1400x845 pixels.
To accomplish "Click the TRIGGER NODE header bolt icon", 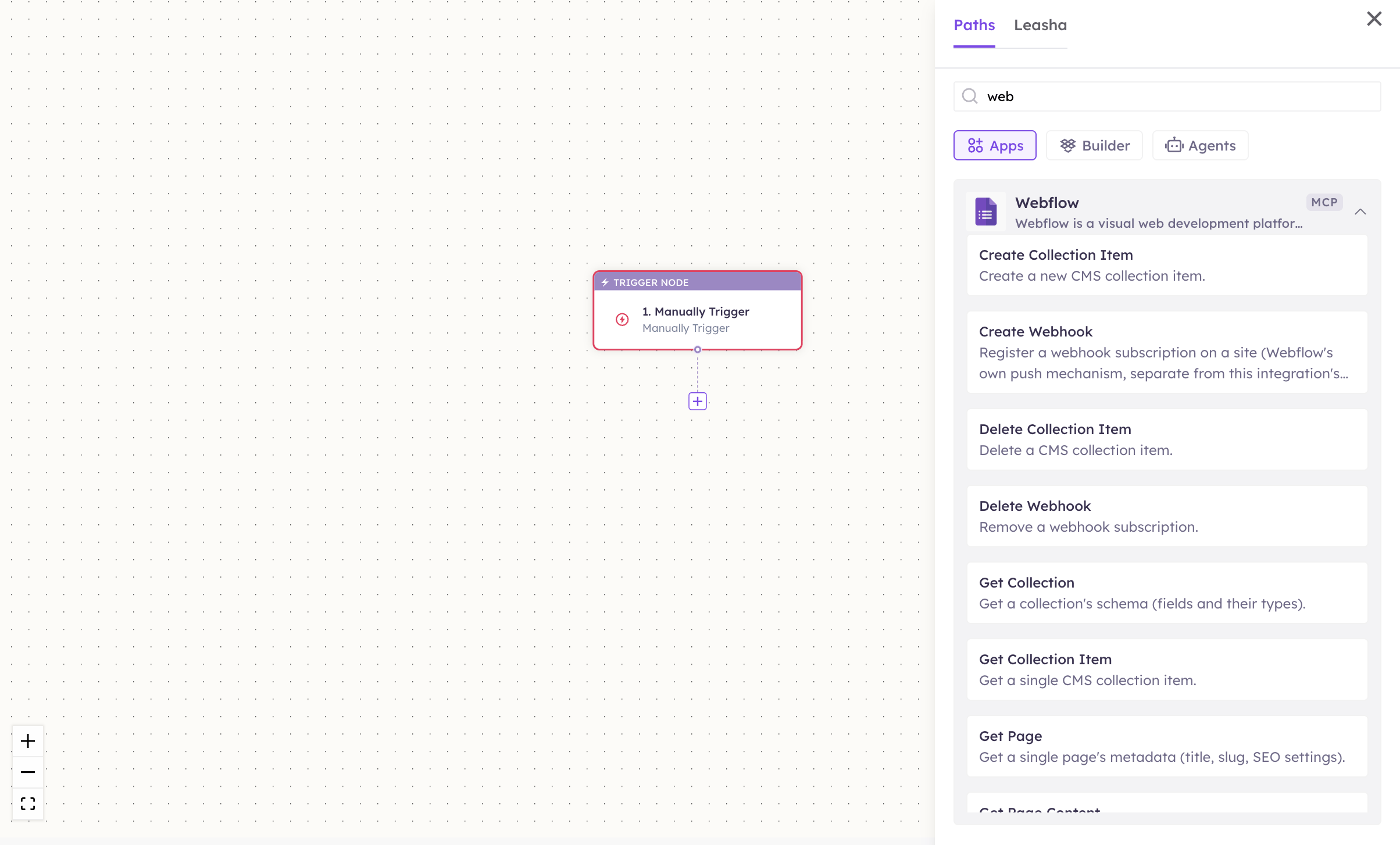I will point(605,282).
